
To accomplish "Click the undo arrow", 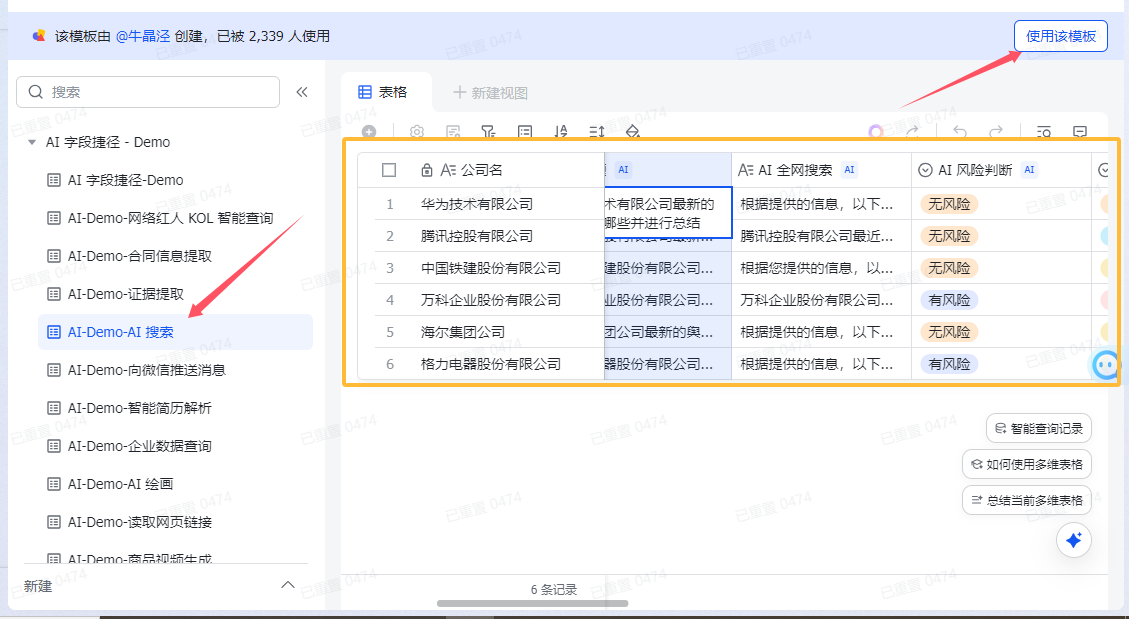I will [x=960, y=132].
